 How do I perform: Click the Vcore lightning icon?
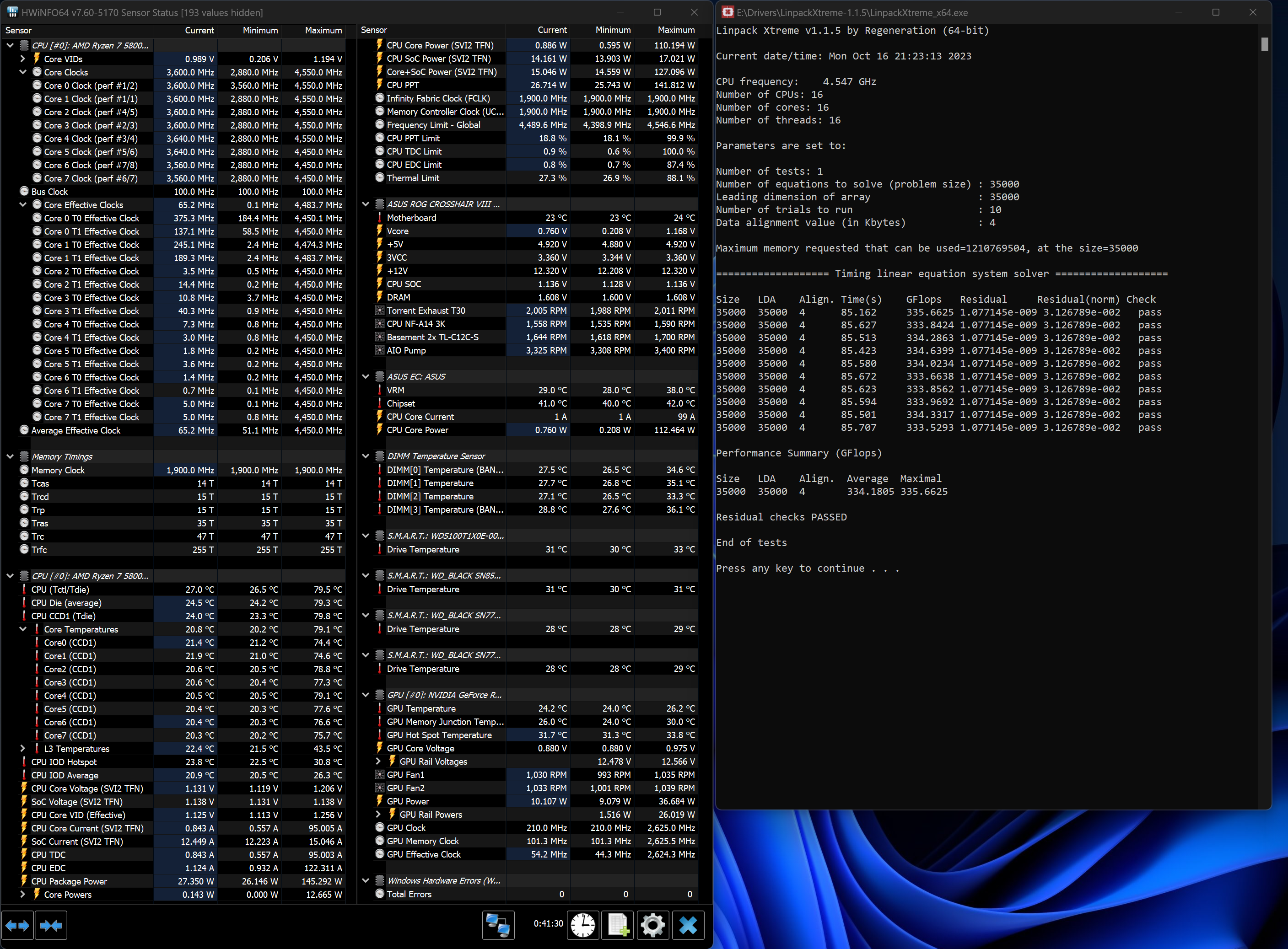click(379, 231)
